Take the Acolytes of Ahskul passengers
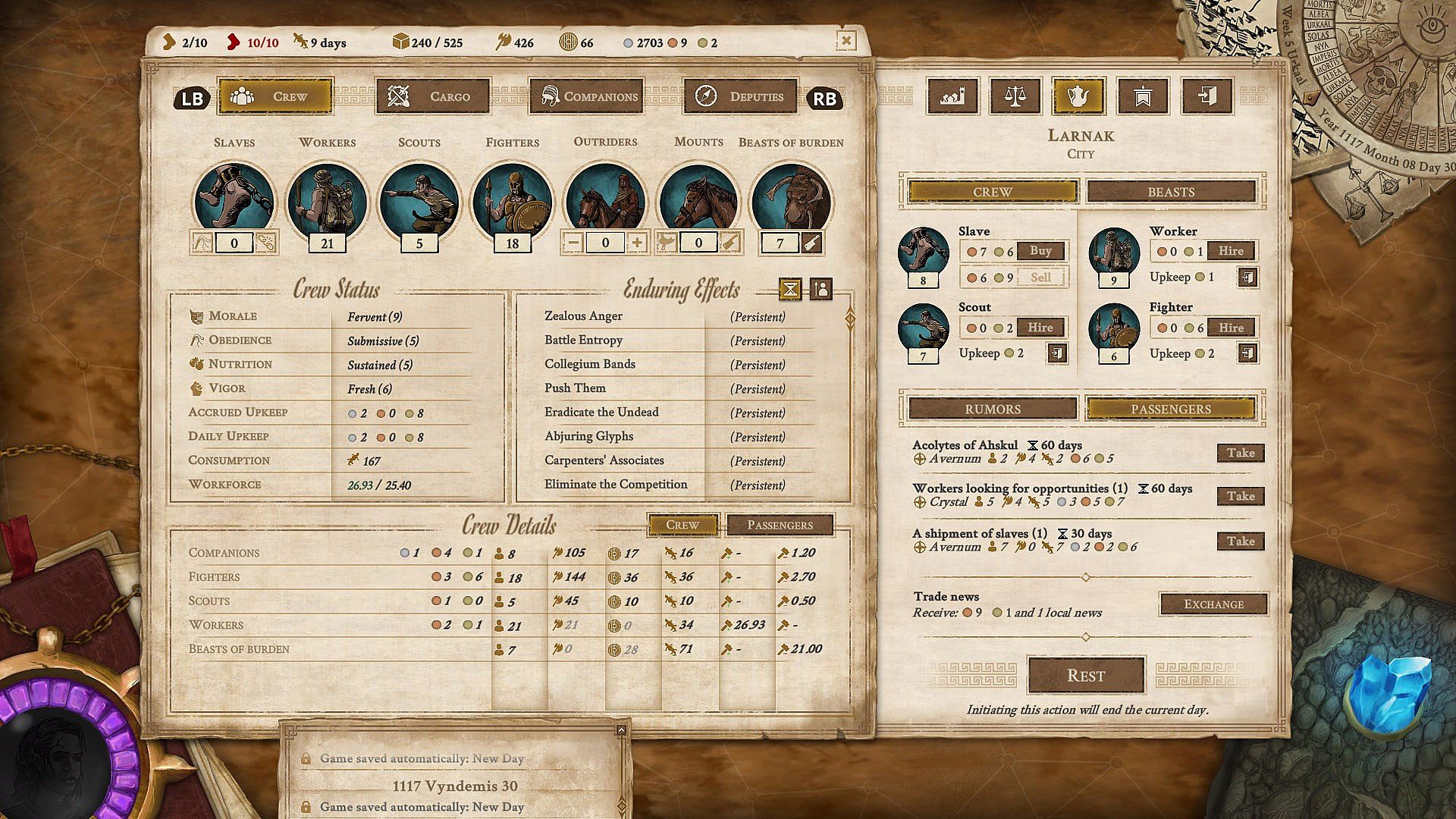The image size is (1456, 819). [x=1240, y=453]
